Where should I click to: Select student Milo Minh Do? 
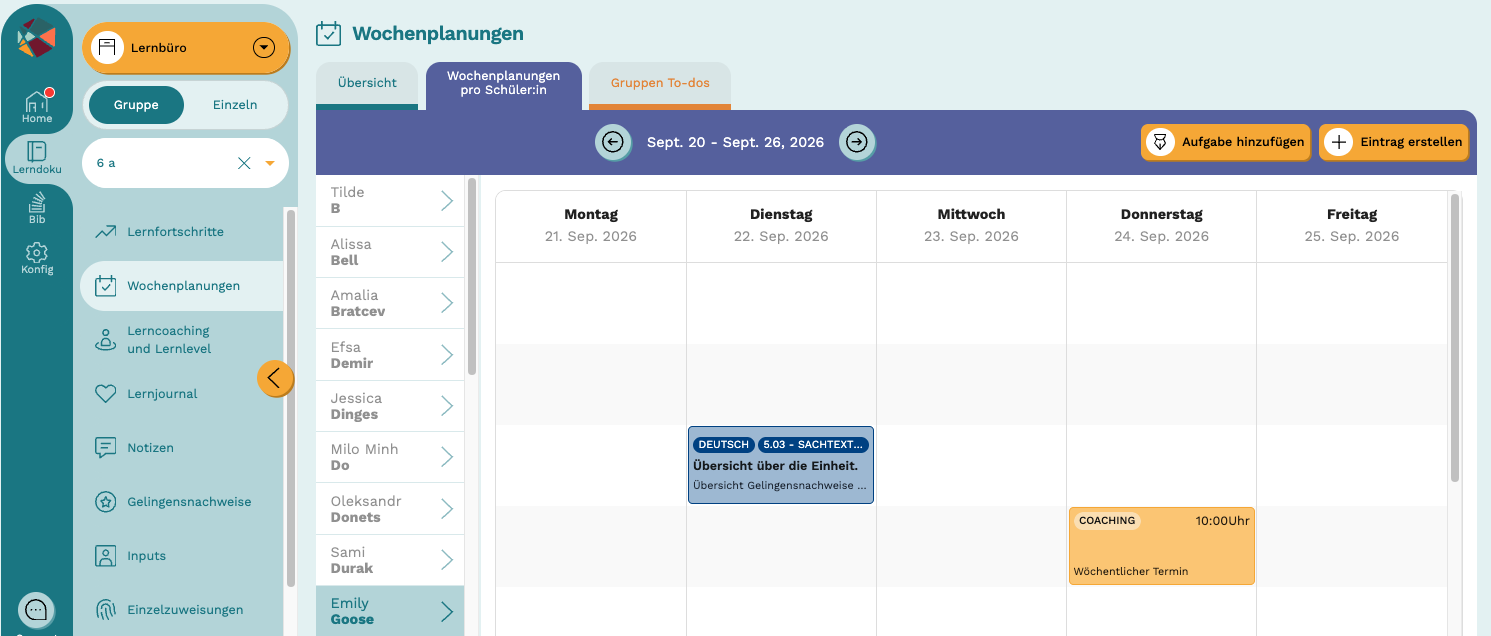coord(390,457)
